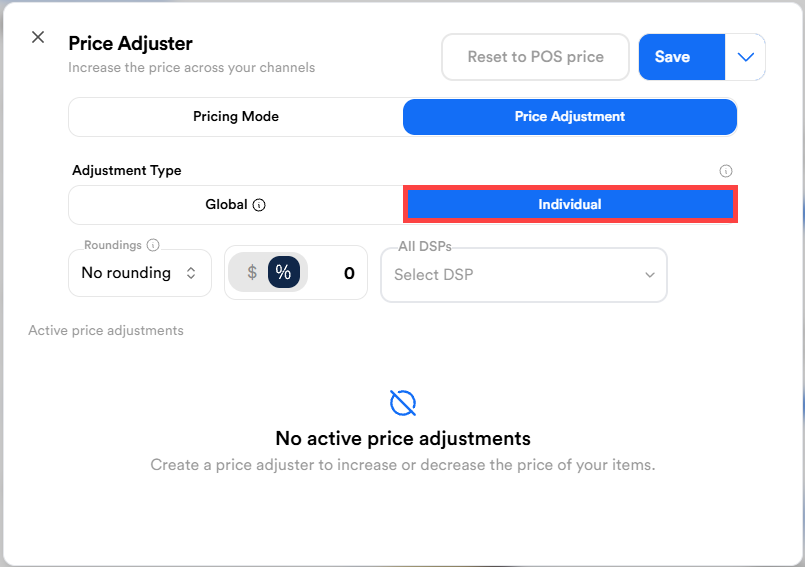Switch adjustment unit to percent

[x=284, y=272]
